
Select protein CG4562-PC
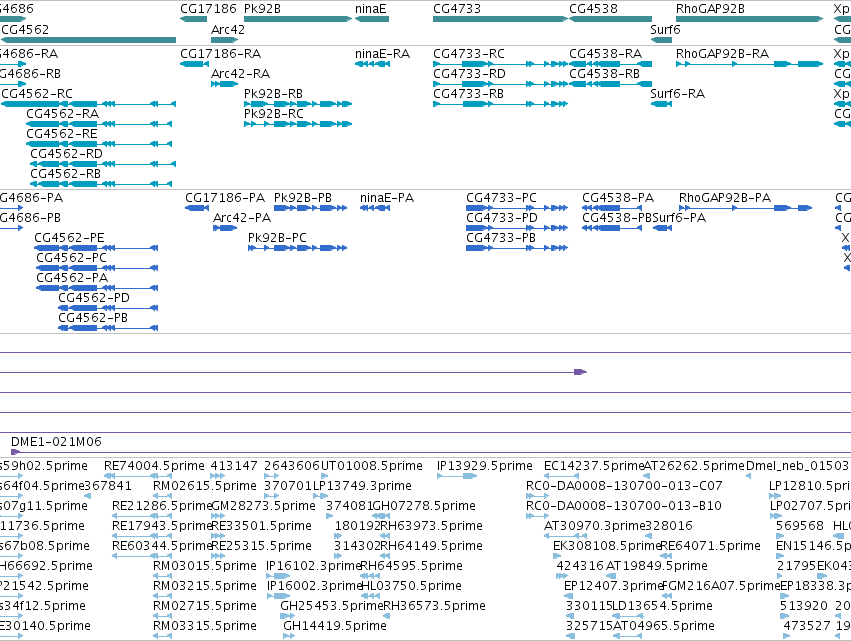tap(72, 258)
